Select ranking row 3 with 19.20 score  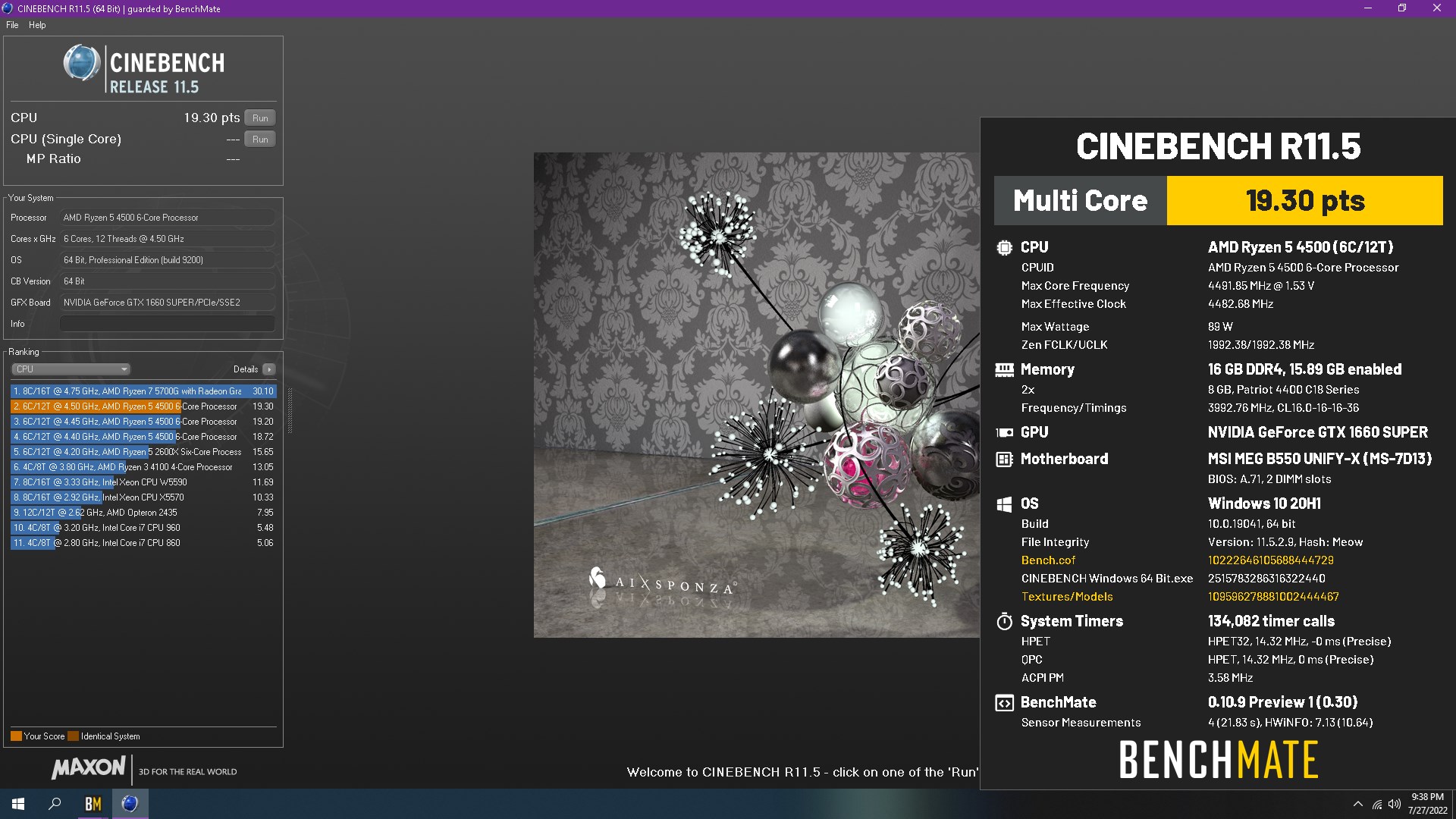[143, 422]
